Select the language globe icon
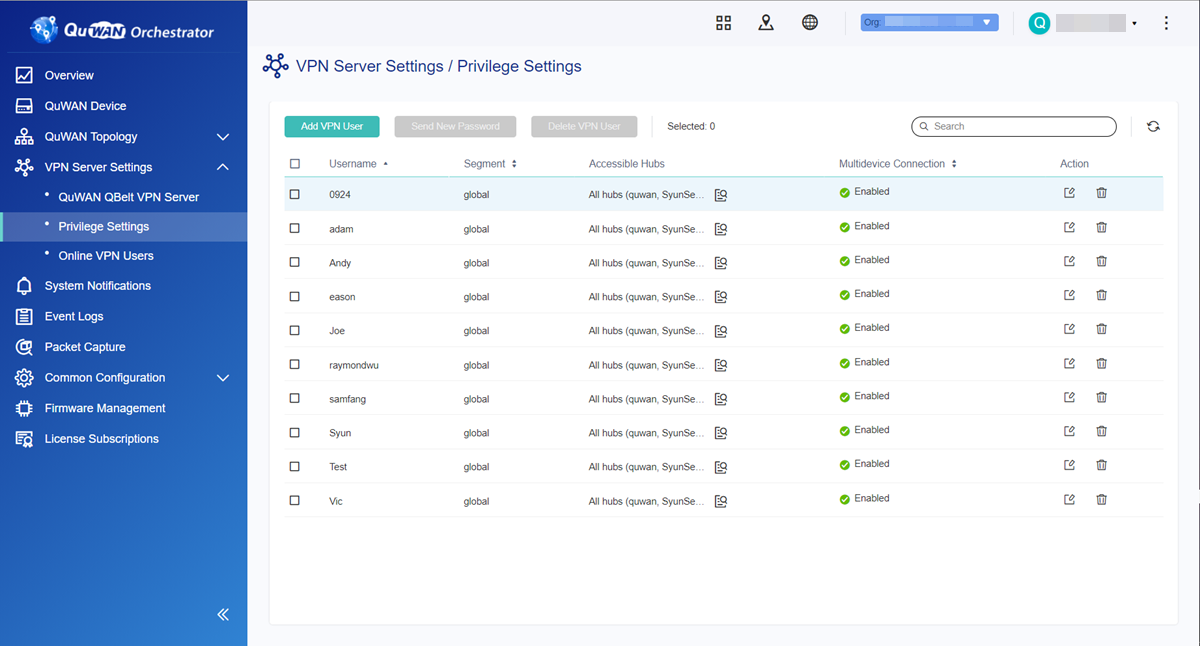Screen dimensions: 1200x646 (x=809, y=22)
